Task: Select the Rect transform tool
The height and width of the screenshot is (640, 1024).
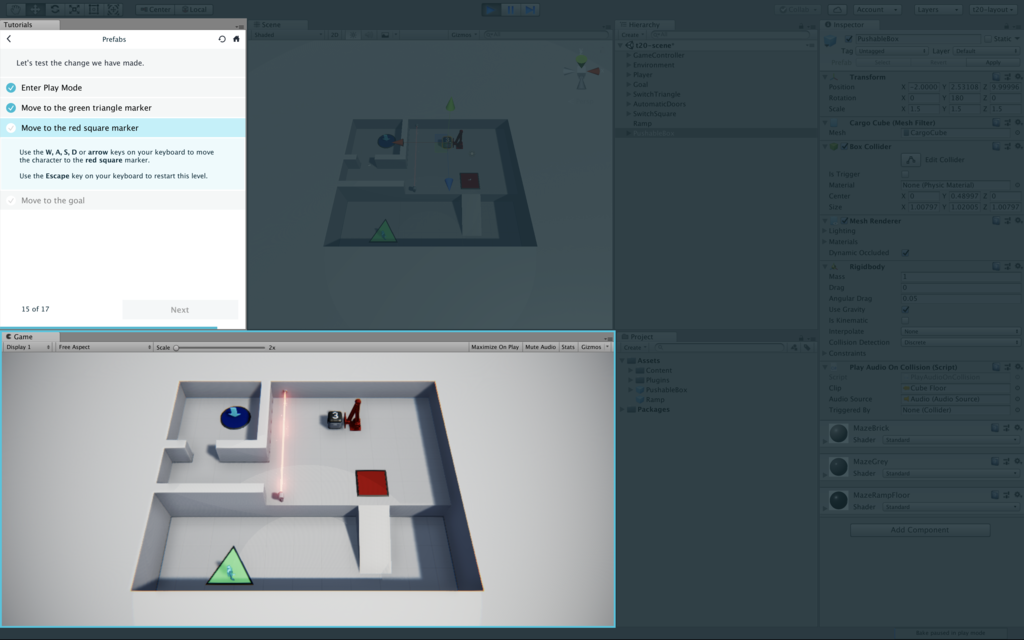Action: click(93, 9)
